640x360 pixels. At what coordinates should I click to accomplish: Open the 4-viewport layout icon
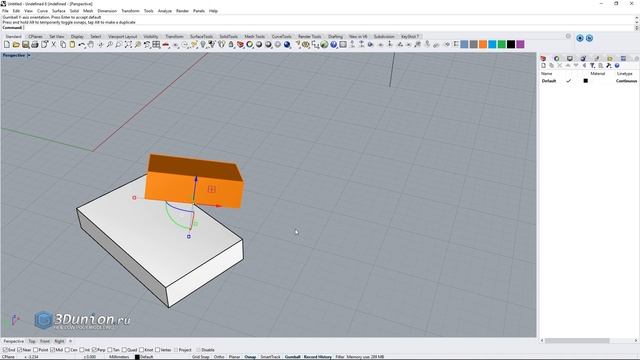coord(156,44)
